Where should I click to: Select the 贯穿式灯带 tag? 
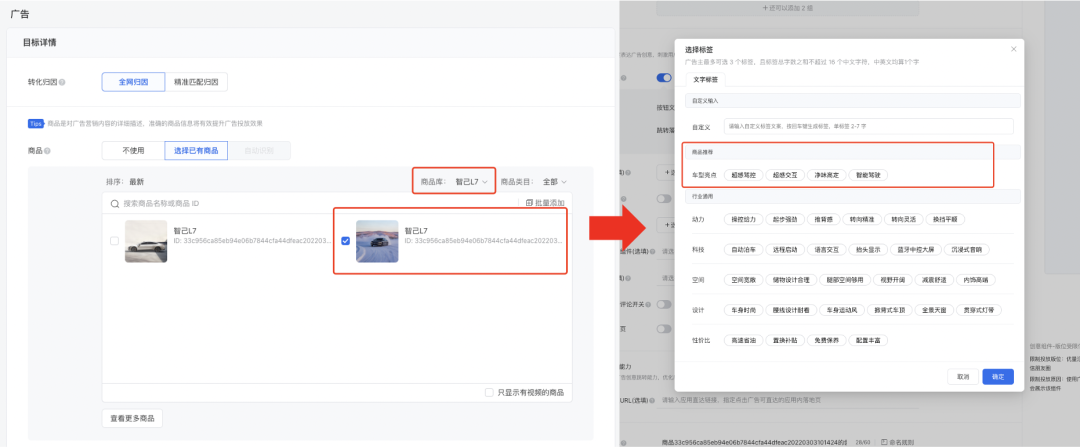pyautogui.click(x=979, y=310)
